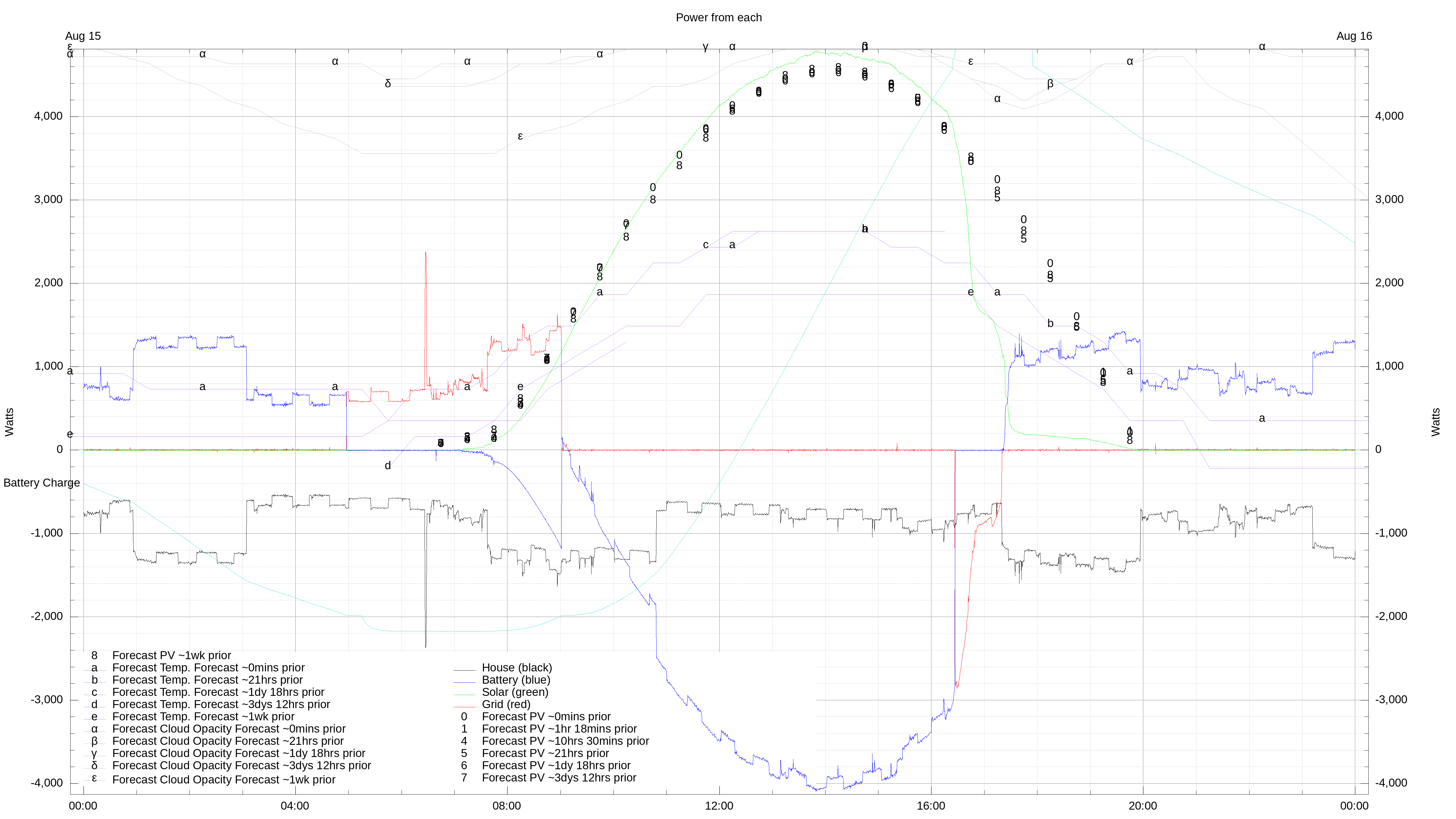Click the left axis '4,000' tick label
The image size is (1456, 819).
[x=49, y=116]
